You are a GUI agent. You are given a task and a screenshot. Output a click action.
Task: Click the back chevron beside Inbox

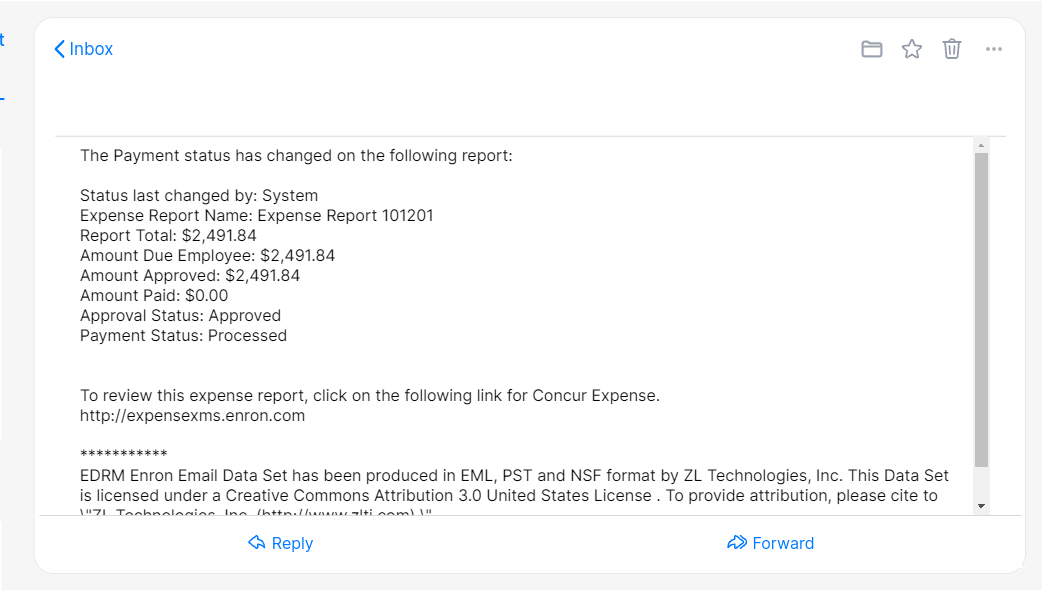click(x=59, y=48)
